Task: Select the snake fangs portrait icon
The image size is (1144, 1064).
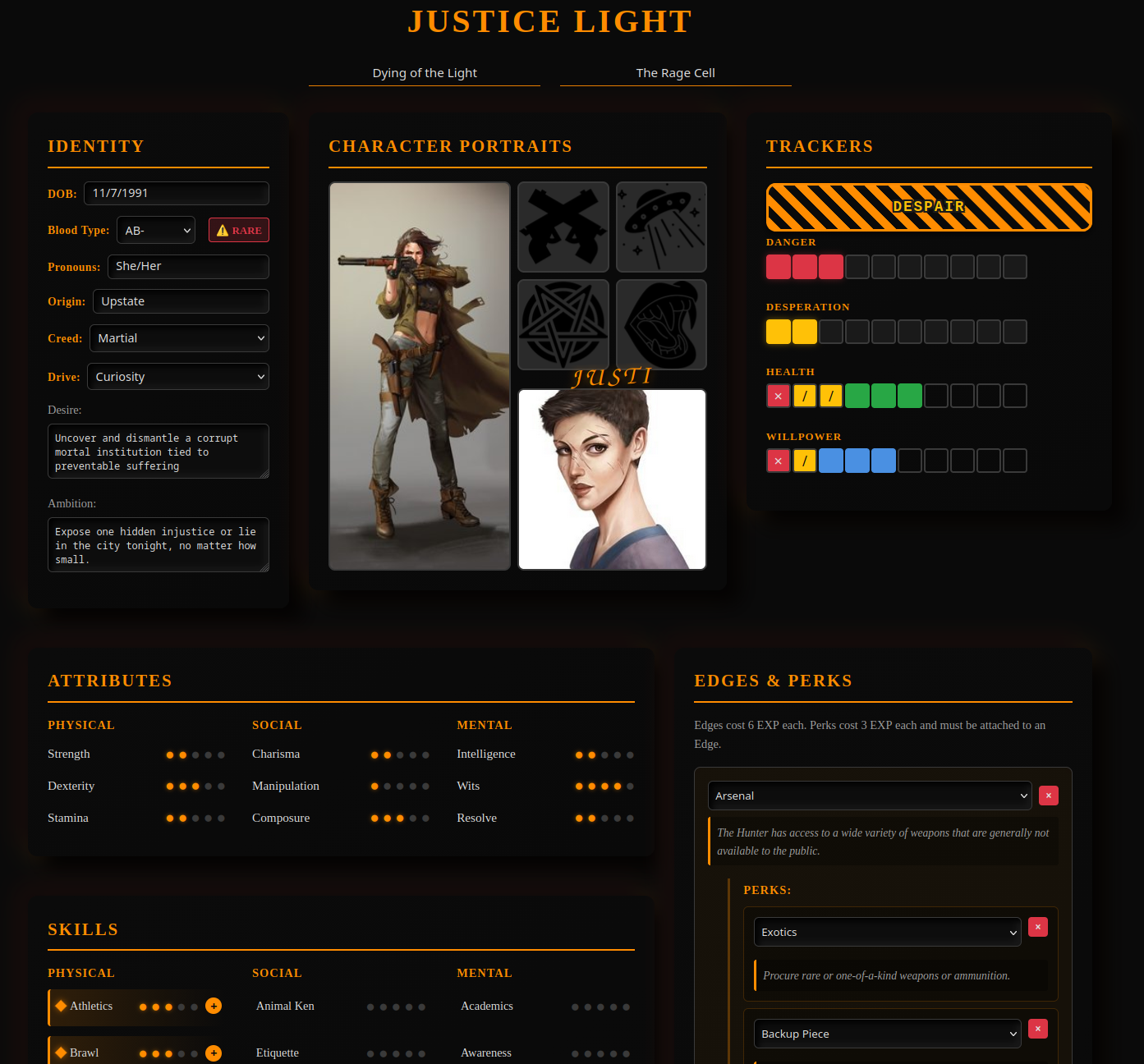Action: click(x=661, y=324)
